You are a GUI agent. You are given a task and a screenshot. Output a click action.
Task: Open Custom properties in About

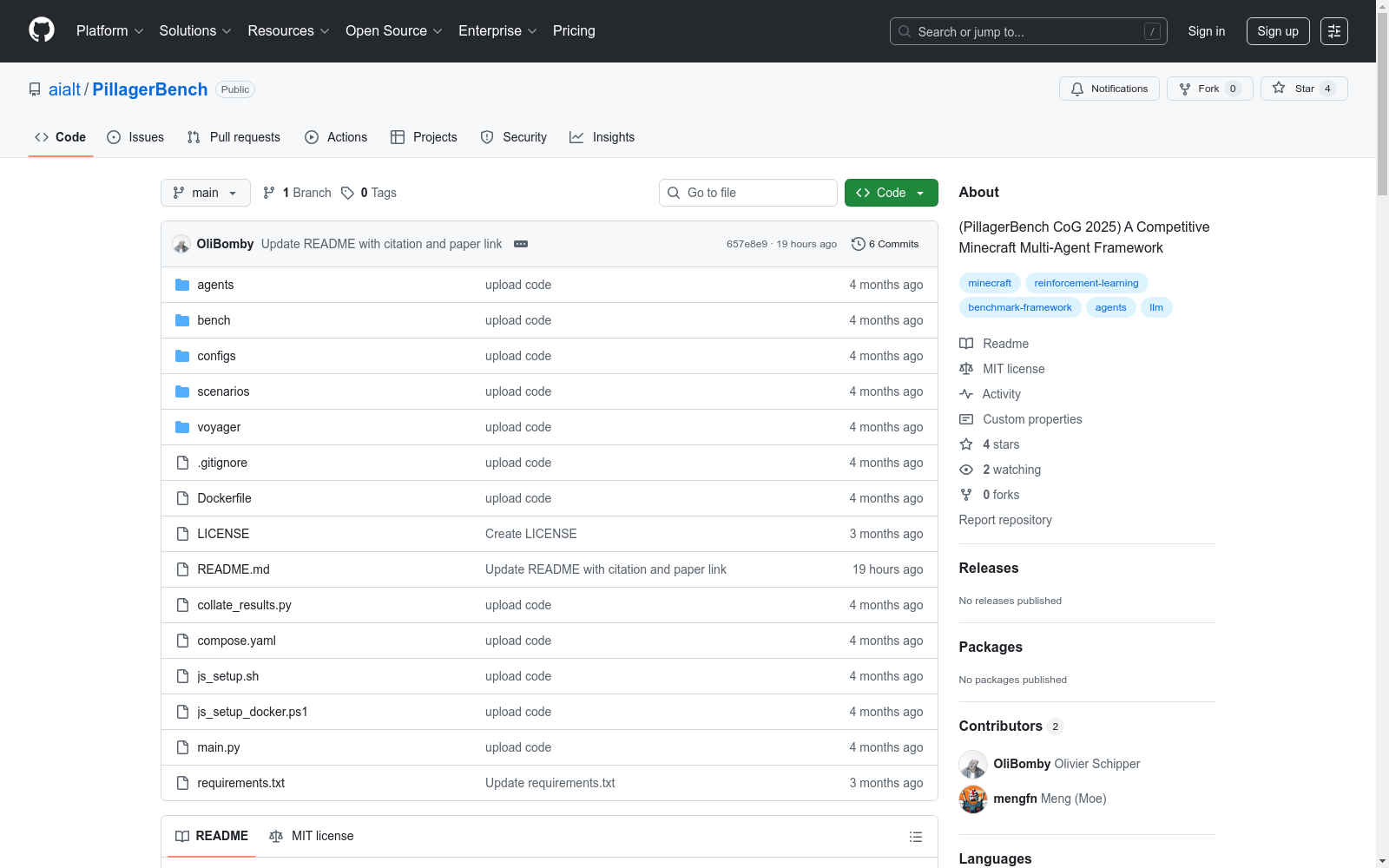pyautogui.click(x=1021, y=419)
